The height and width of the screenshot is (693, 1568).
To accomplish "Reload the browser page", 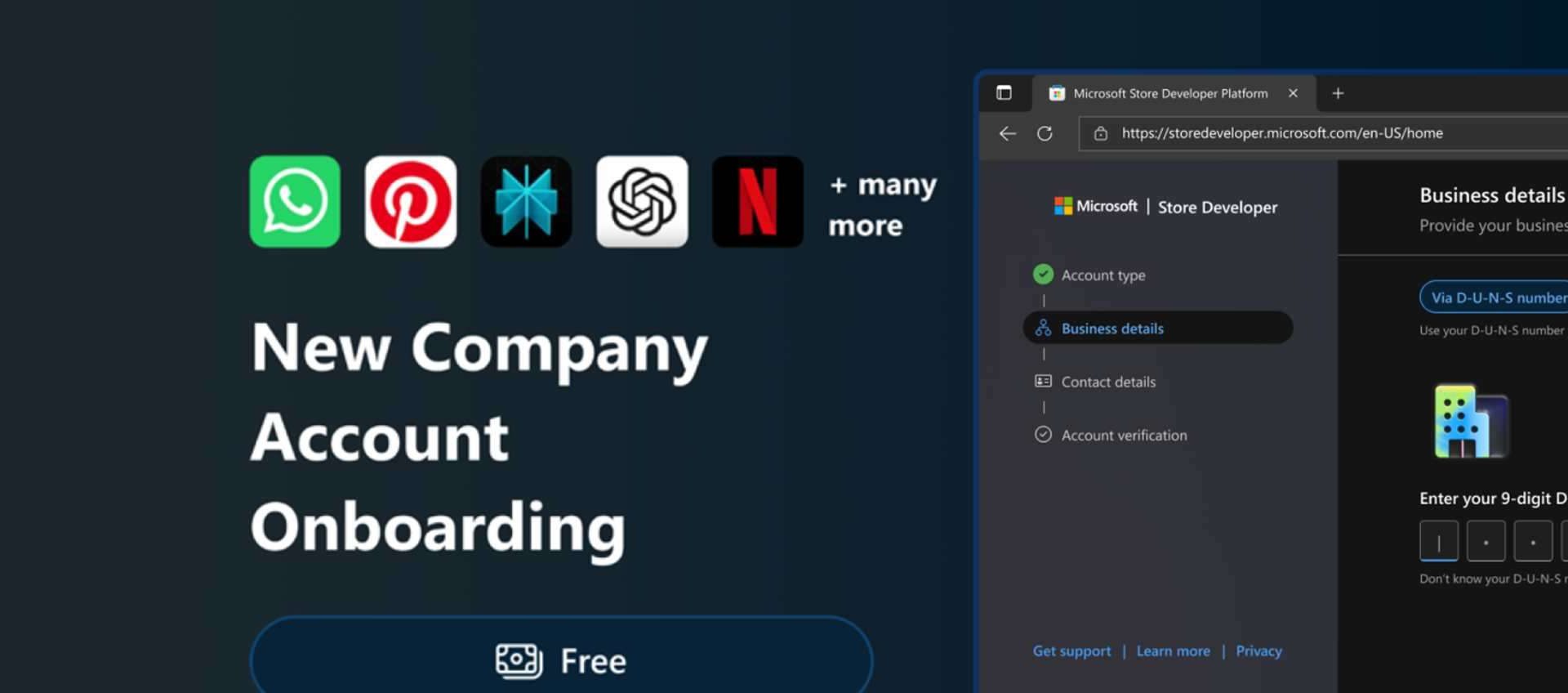I will 1045,133.
